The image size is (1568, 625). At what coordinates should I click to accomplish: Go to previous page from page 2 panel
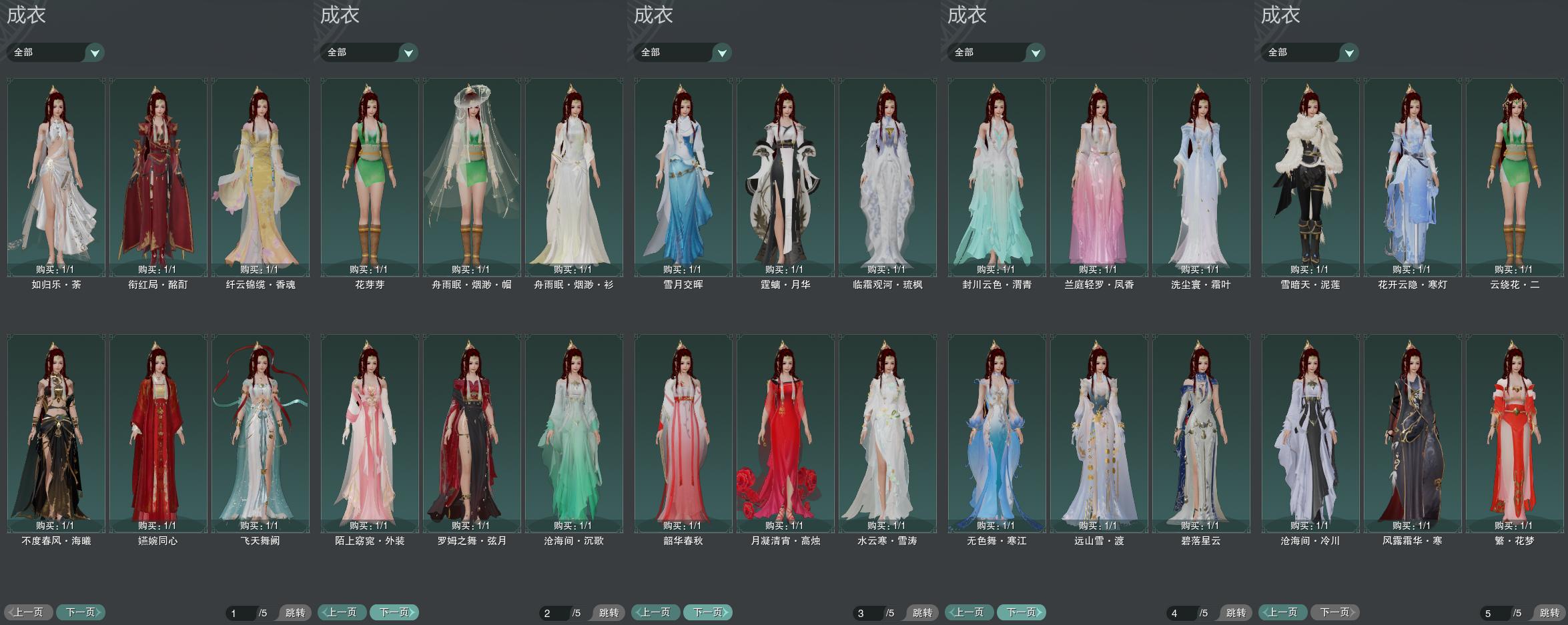tap(342, 612)
